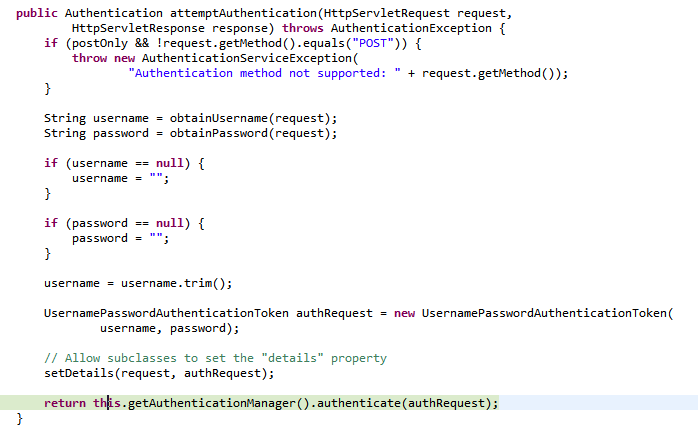
Task: Click the final closing brace of the method
Action: 19,419
